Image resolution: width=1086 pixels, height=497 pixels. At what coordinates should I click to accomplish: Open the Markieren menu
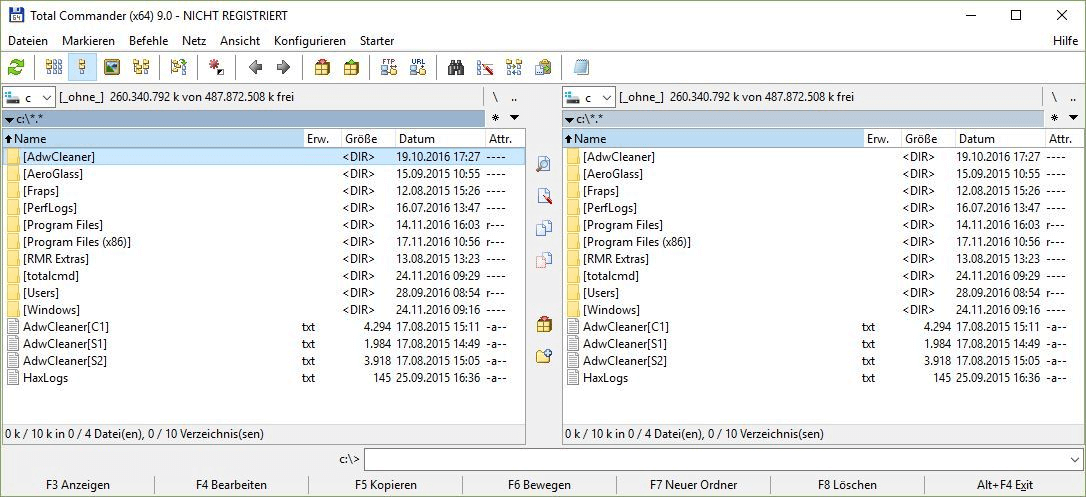click(89, 41)
